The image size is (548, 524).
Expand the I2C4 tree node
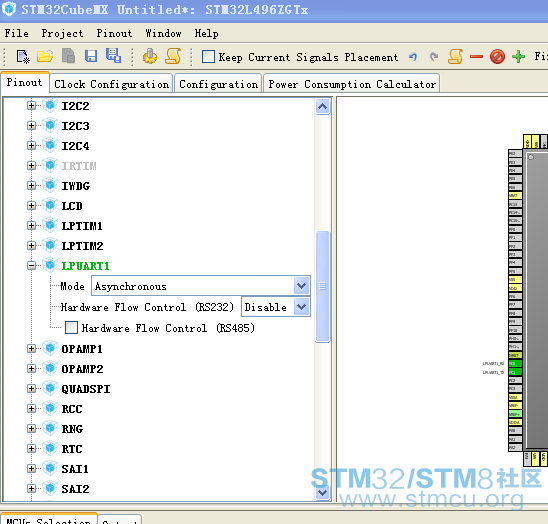(x=31, y=145)
